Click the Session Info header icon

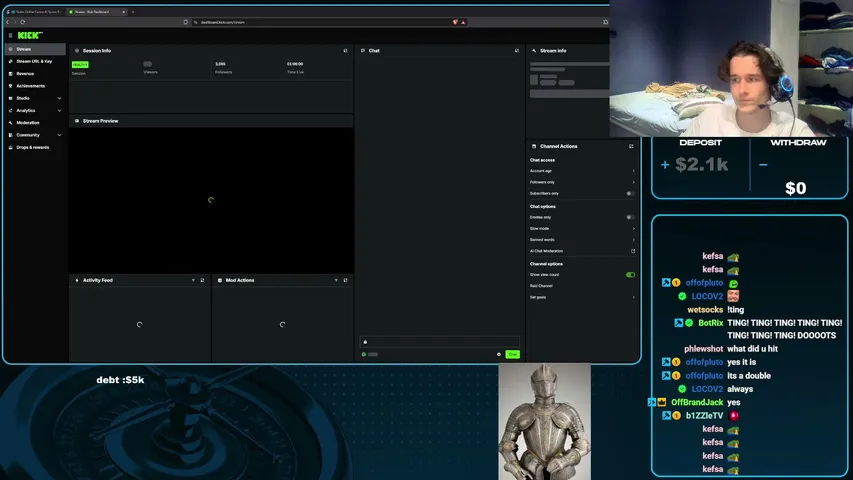pyautogui.click(x=77, y=51)
